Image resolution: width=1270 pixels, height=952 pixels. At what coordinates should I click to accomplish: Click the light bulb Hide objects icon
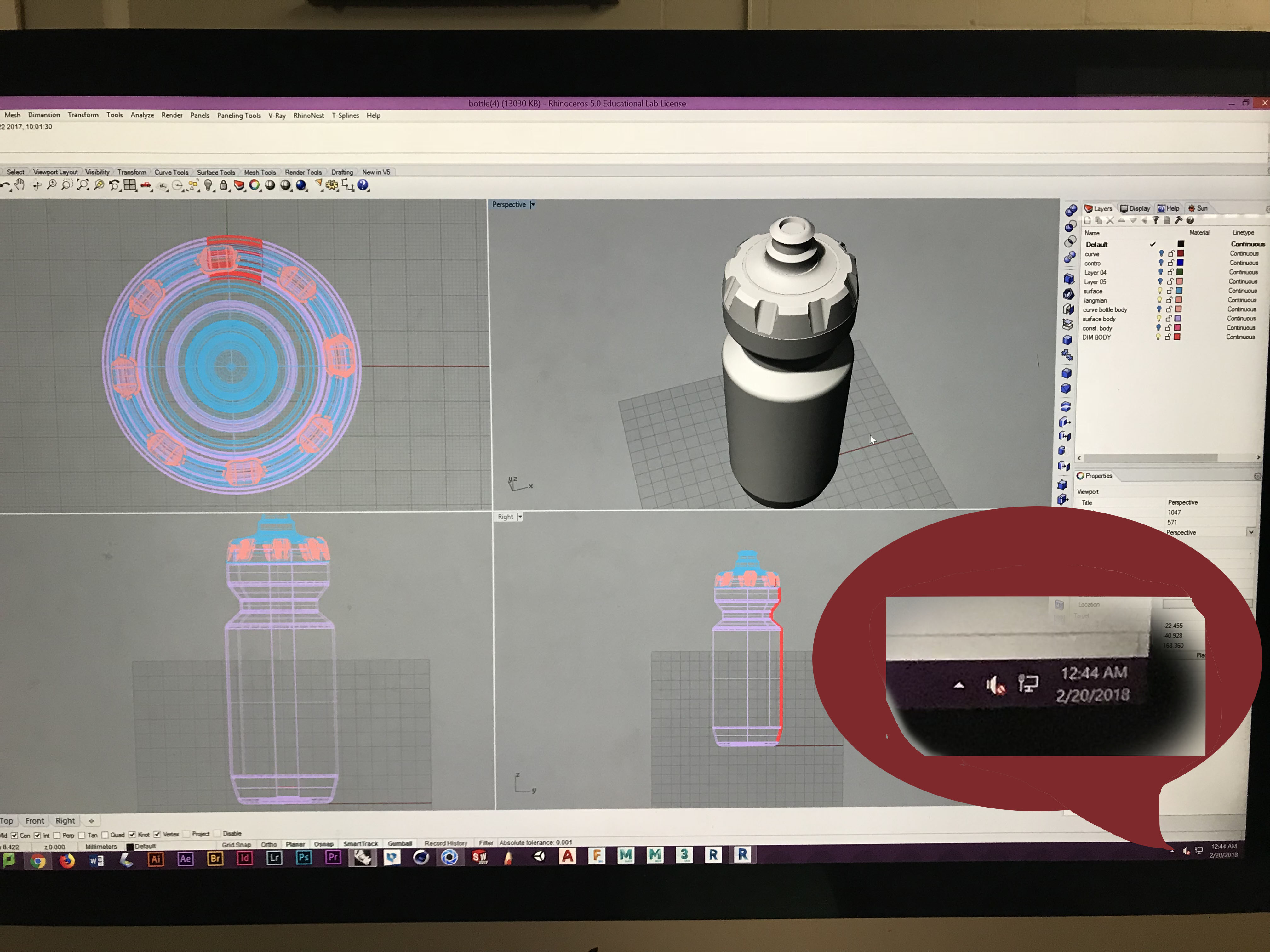tap(209, 185)
